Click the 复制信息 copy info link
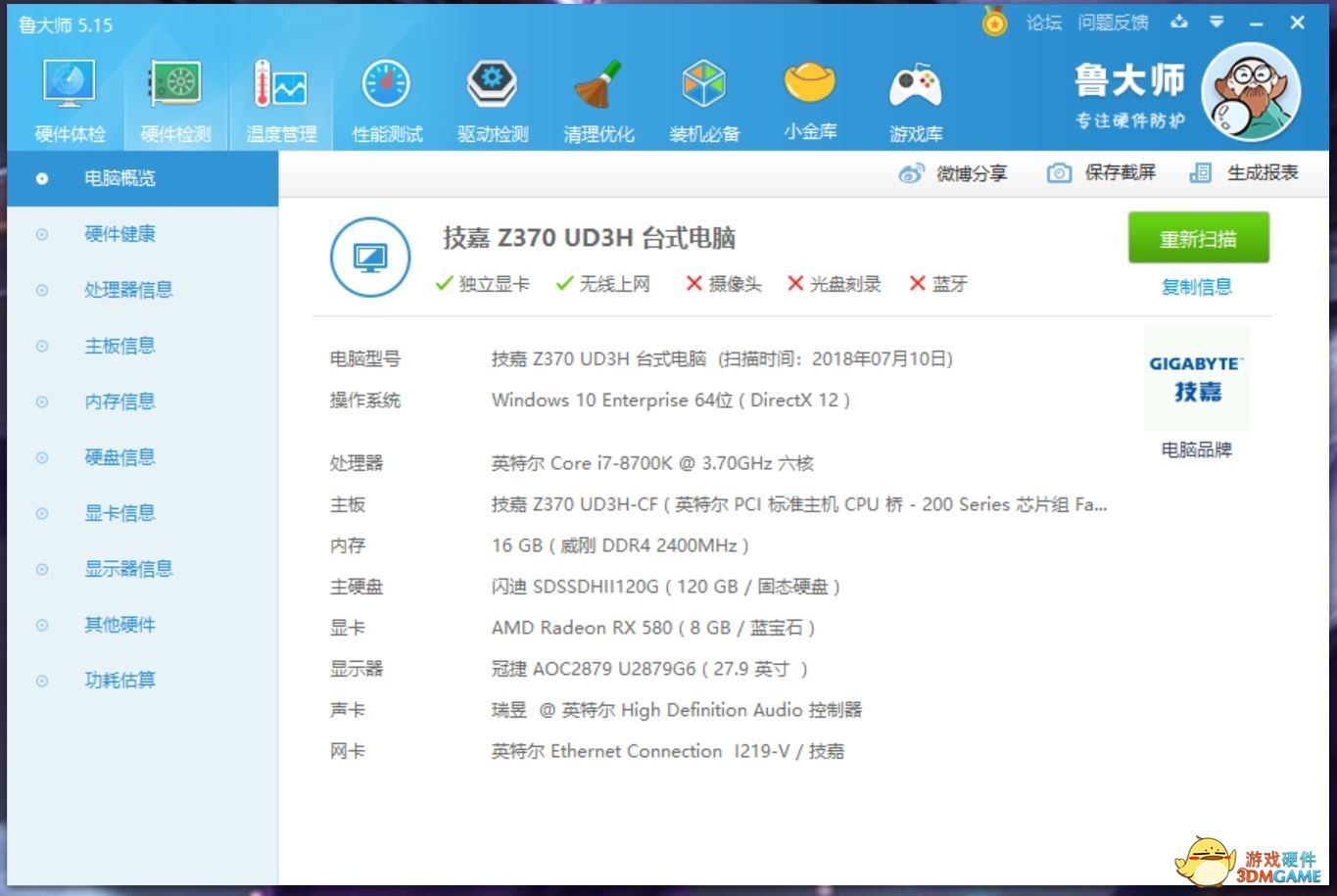This screenshot has width=1337, height=896. (1197, 287)
